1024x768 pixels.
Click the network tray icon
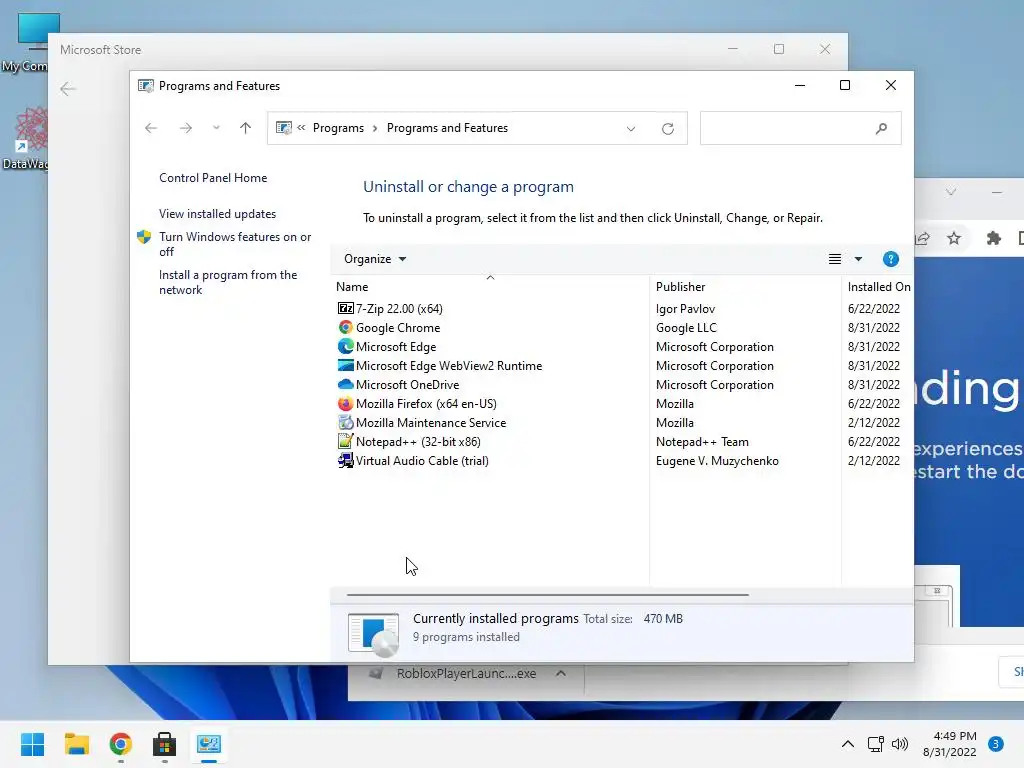875,744
